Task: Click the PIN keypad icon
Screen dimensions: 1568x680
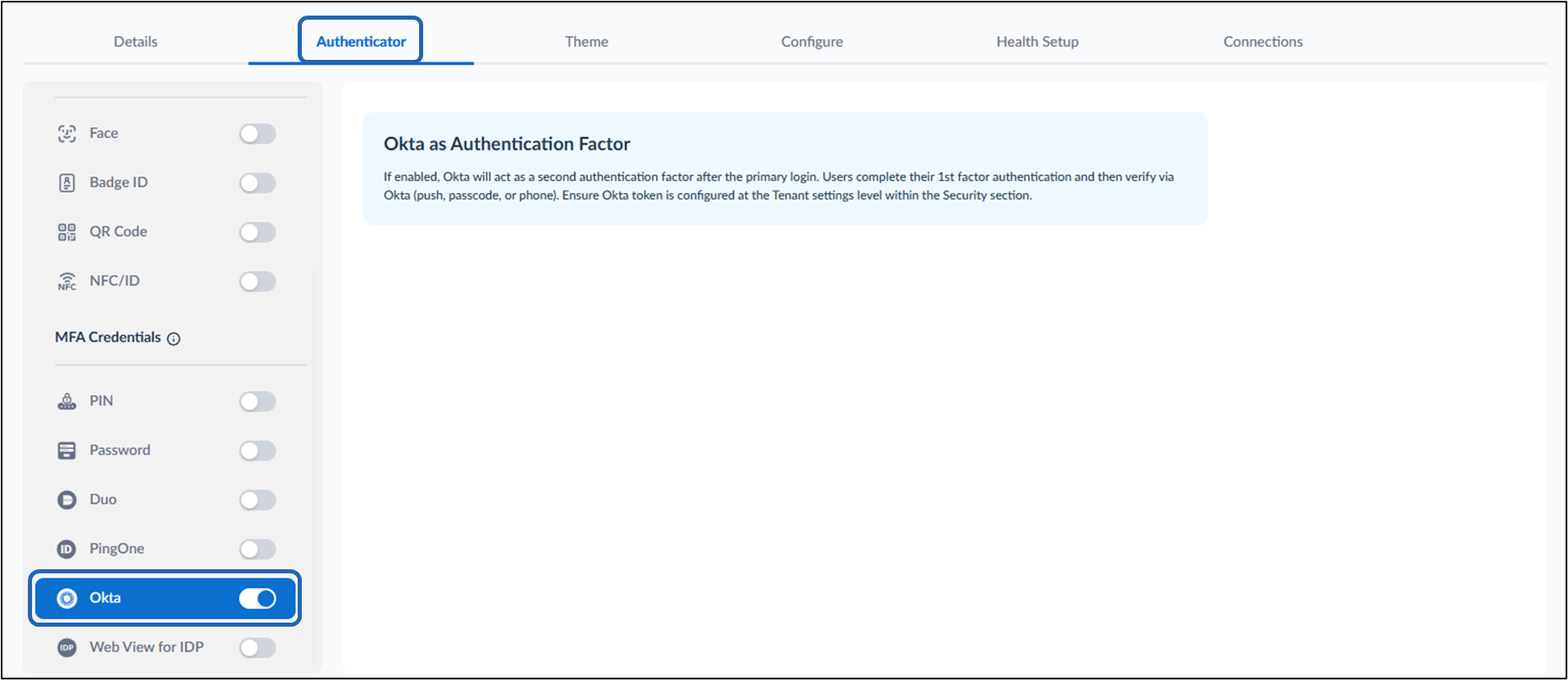Action: 67,401
